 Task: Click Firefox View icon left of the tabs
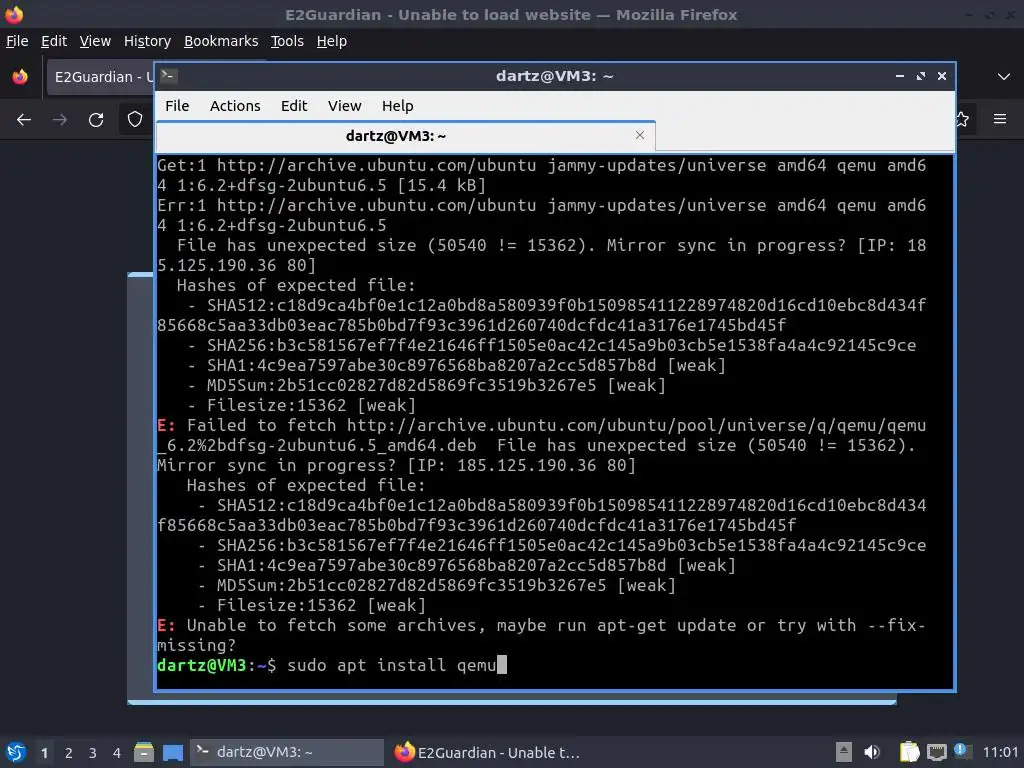pos(20,76)
